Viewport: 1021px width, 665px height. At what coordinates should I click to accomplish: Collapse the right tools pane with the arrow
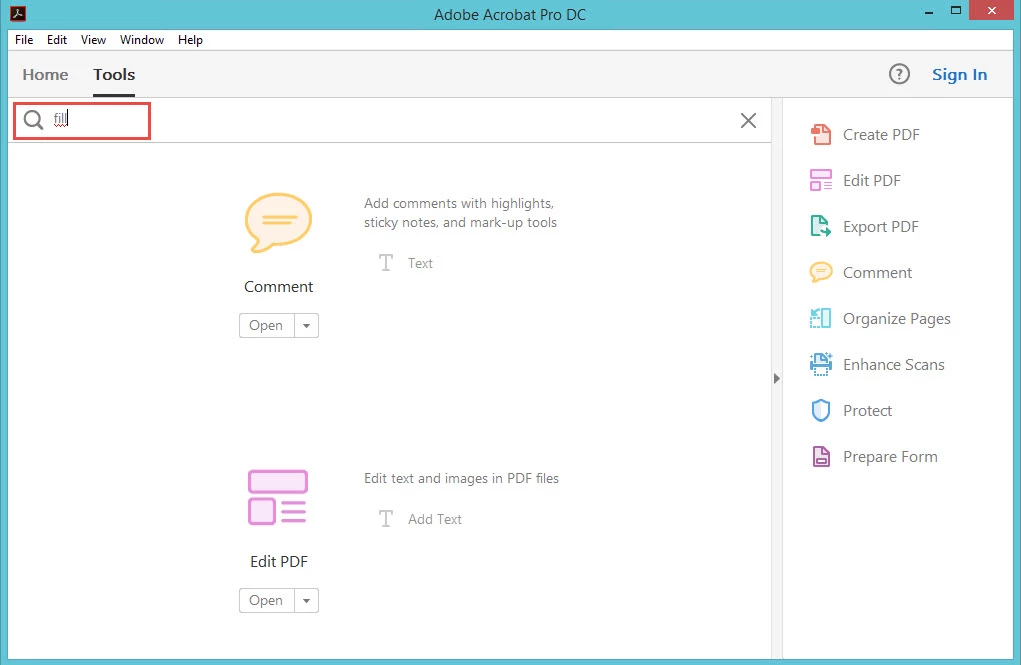click(776, 378)
